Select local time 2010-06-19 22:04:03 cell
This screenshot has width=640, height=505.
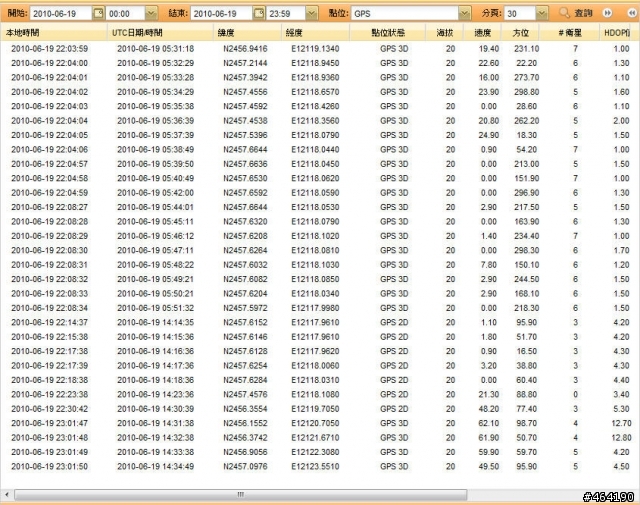(49, 106)
